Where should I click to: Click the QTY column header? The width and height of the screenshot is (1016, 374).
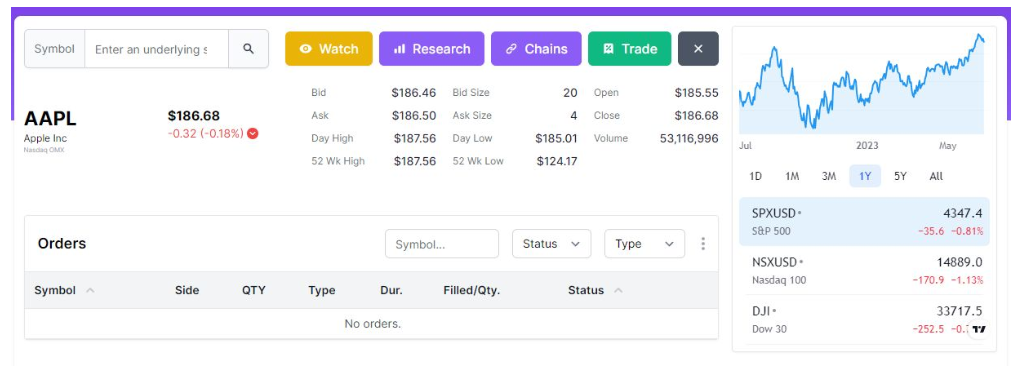254,290
